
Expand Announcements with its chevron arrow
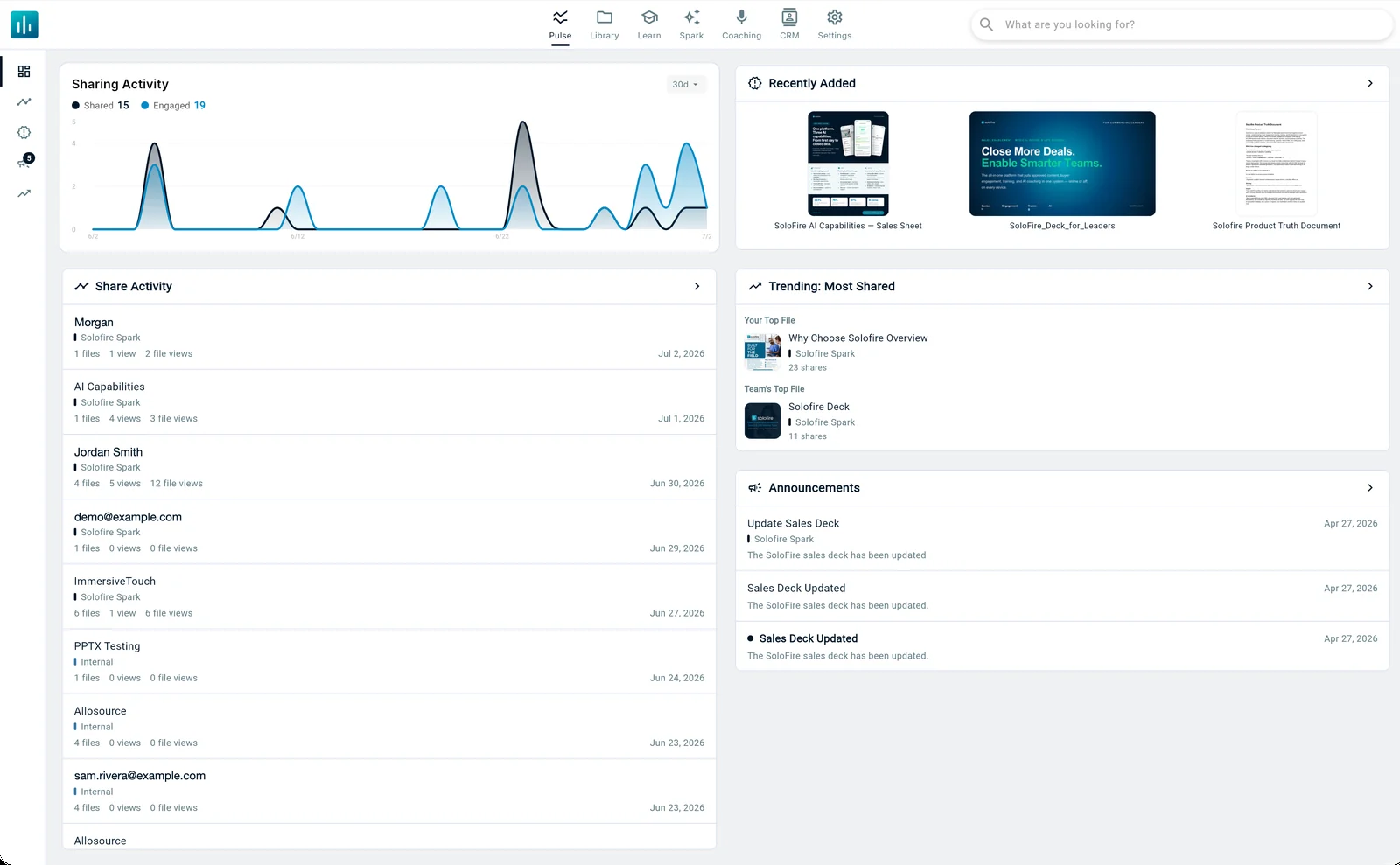1370,488
